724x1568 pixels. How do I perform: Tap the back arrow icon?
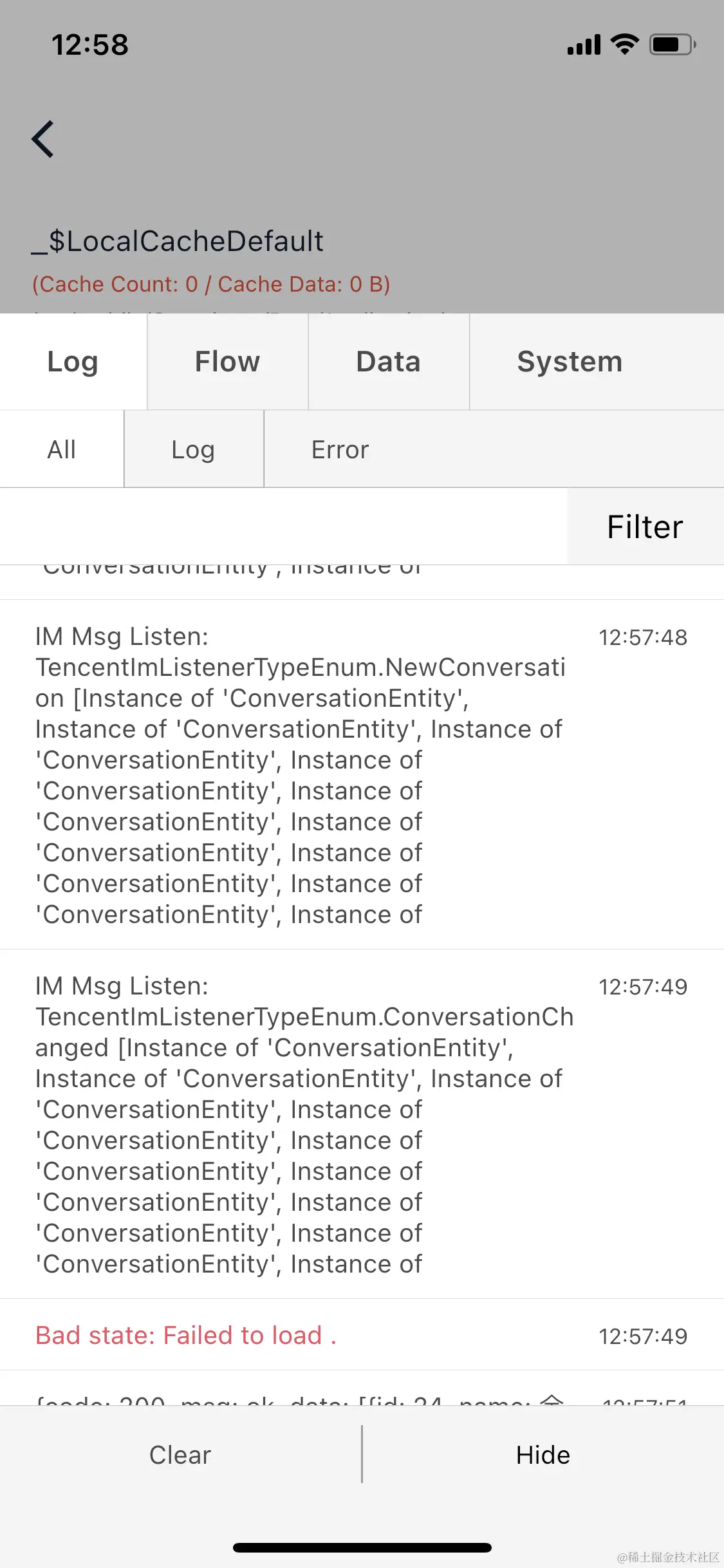pyautogui.click(x=43, y=139)
